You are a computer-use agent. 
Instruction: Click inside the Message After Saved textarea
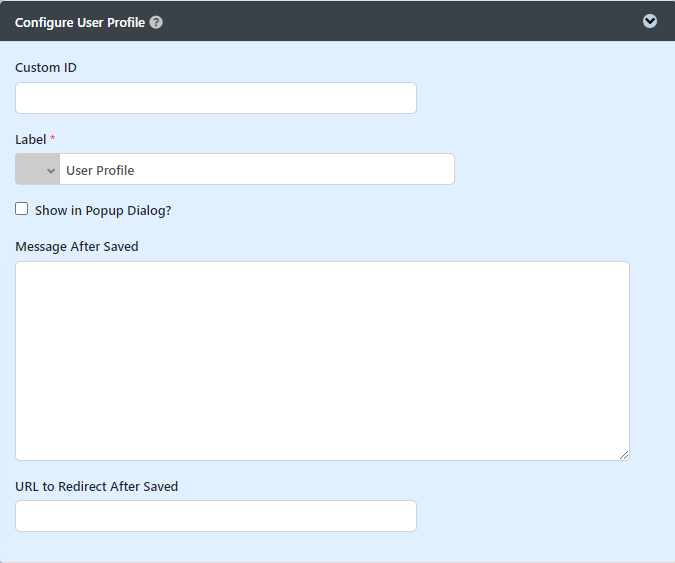pos(322,361)
